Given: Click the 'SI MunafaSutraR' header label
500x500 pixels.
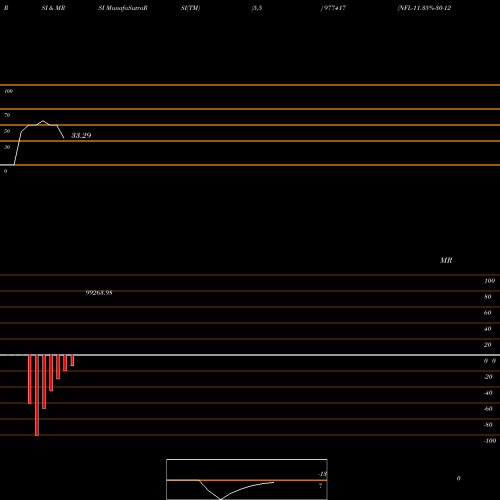Looking at the screenshot, I should (123, 8).
